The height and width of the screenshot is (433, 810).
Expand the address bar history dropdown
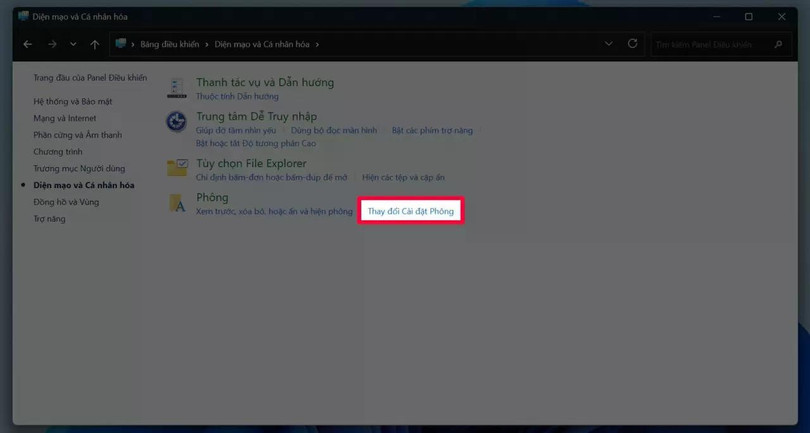[x=608, y=44]
